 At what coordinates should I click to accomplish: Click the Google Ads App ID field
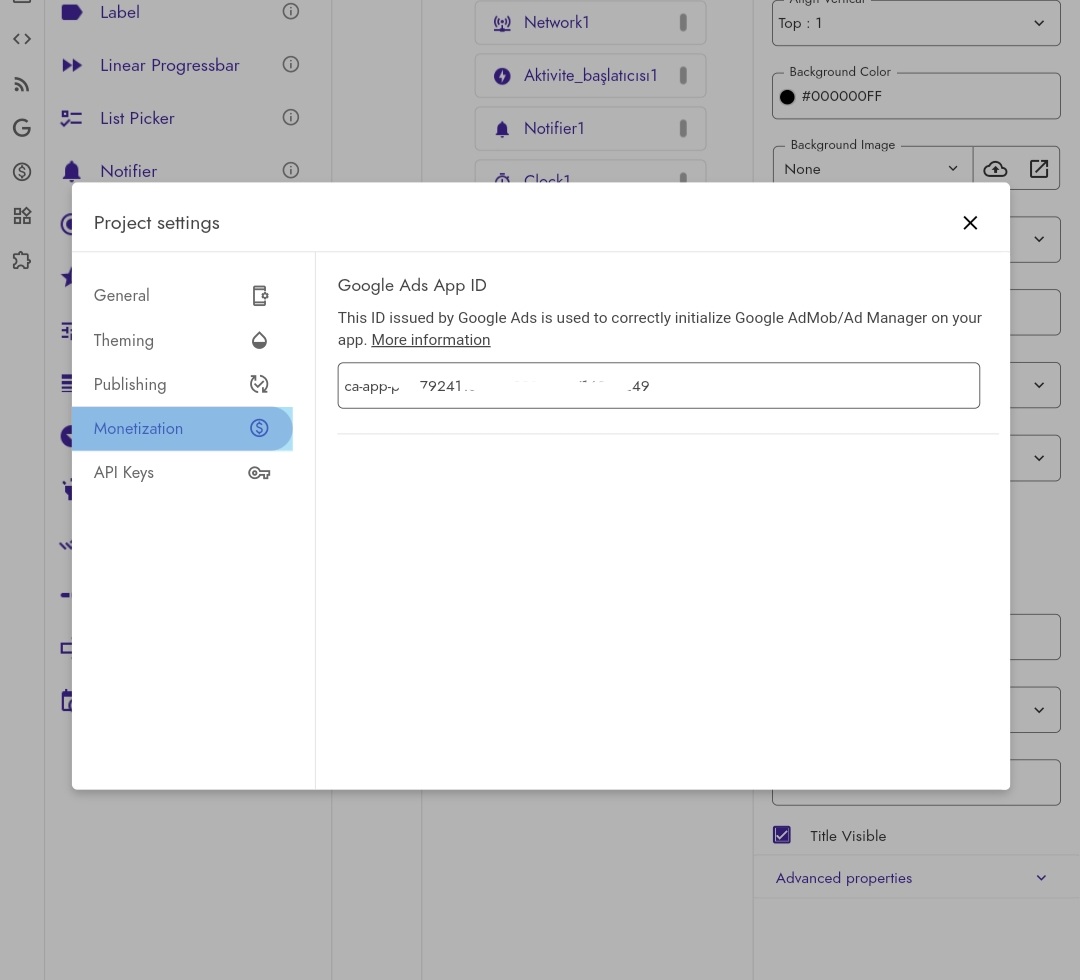[x=658, y=386]
